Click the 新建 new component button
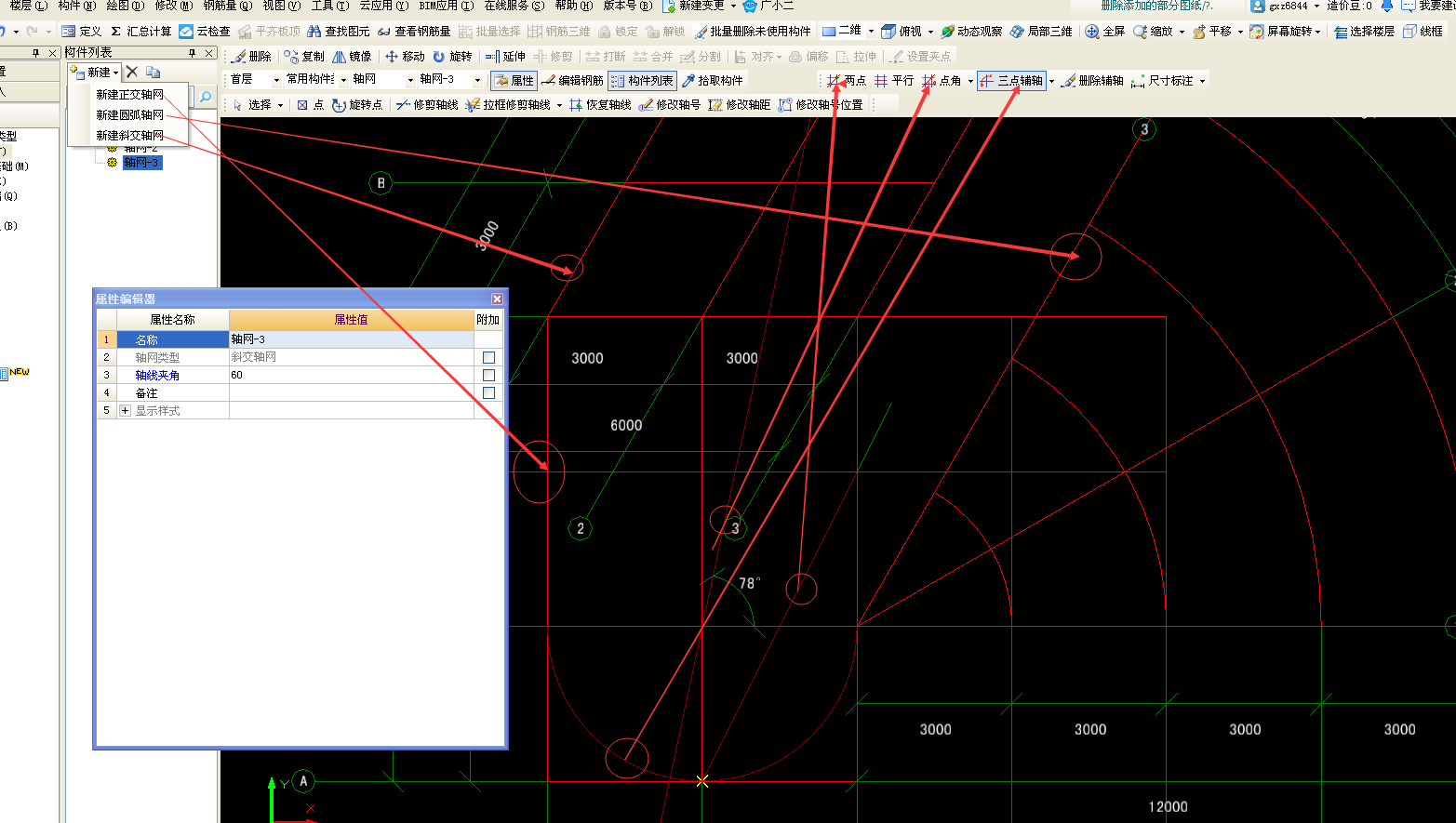This screenshot has width=1456, height=823. click(95, 72)
